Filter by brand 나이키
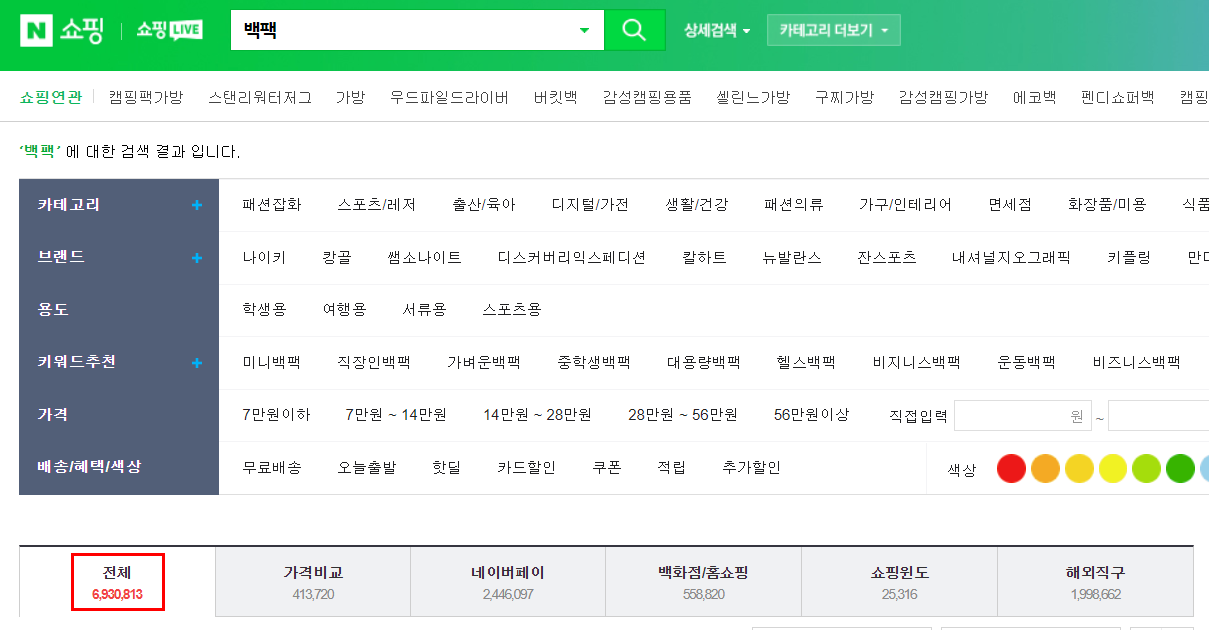The height and width of the screenshot is (630, 1209). pyautogui.click(x=264, y=258)
